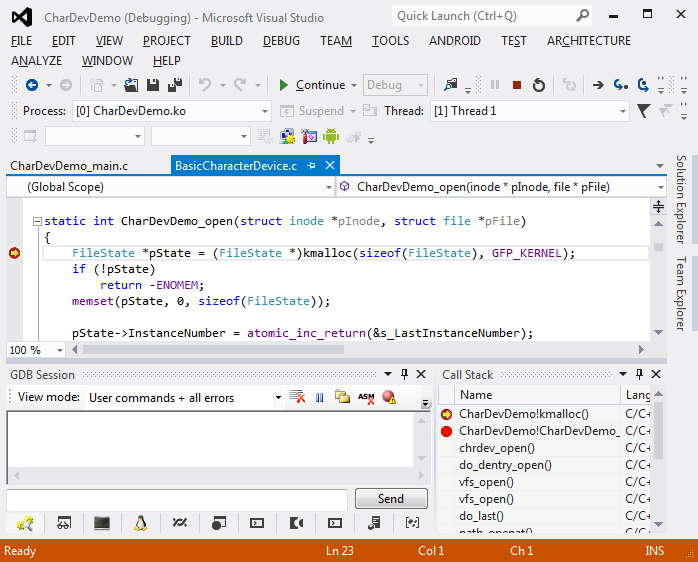Toggle auto-hide pin on Call Stack panel

pos(639,374)
